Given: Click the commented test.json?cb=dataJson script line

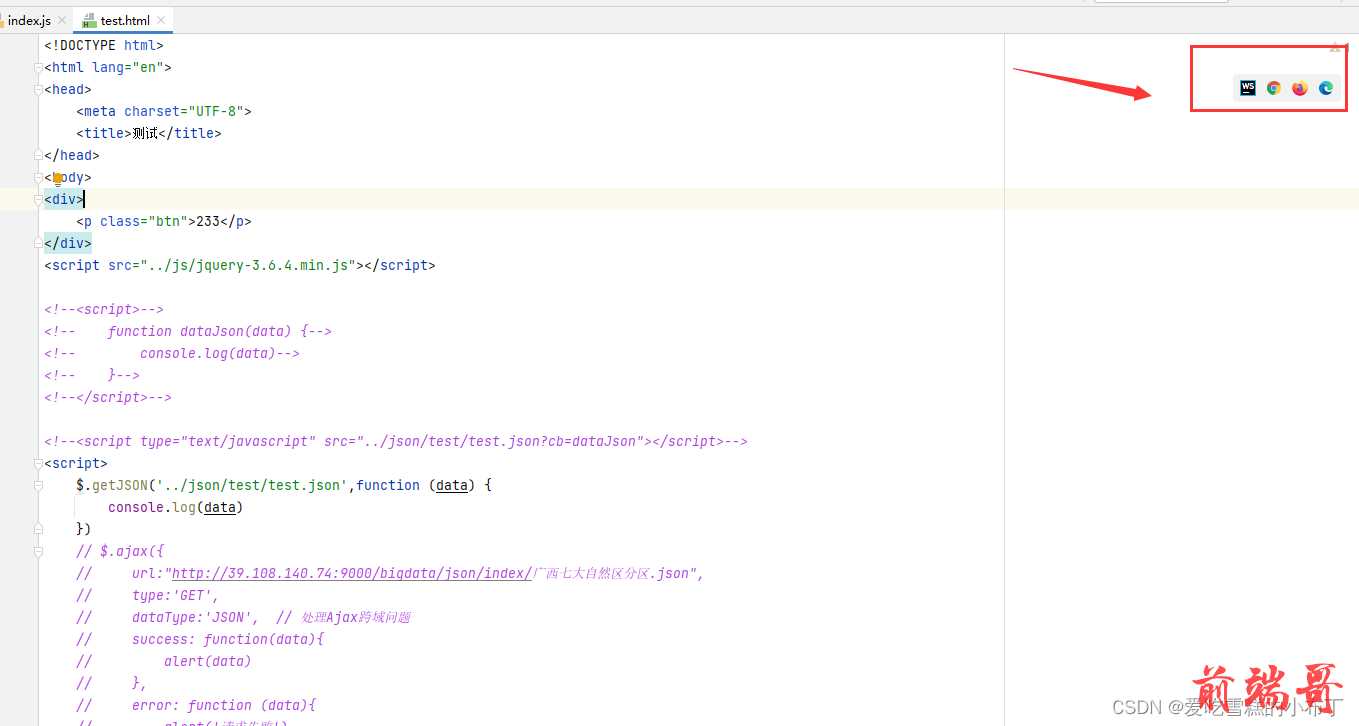Looking at the screenshot, I should point(396,441).
